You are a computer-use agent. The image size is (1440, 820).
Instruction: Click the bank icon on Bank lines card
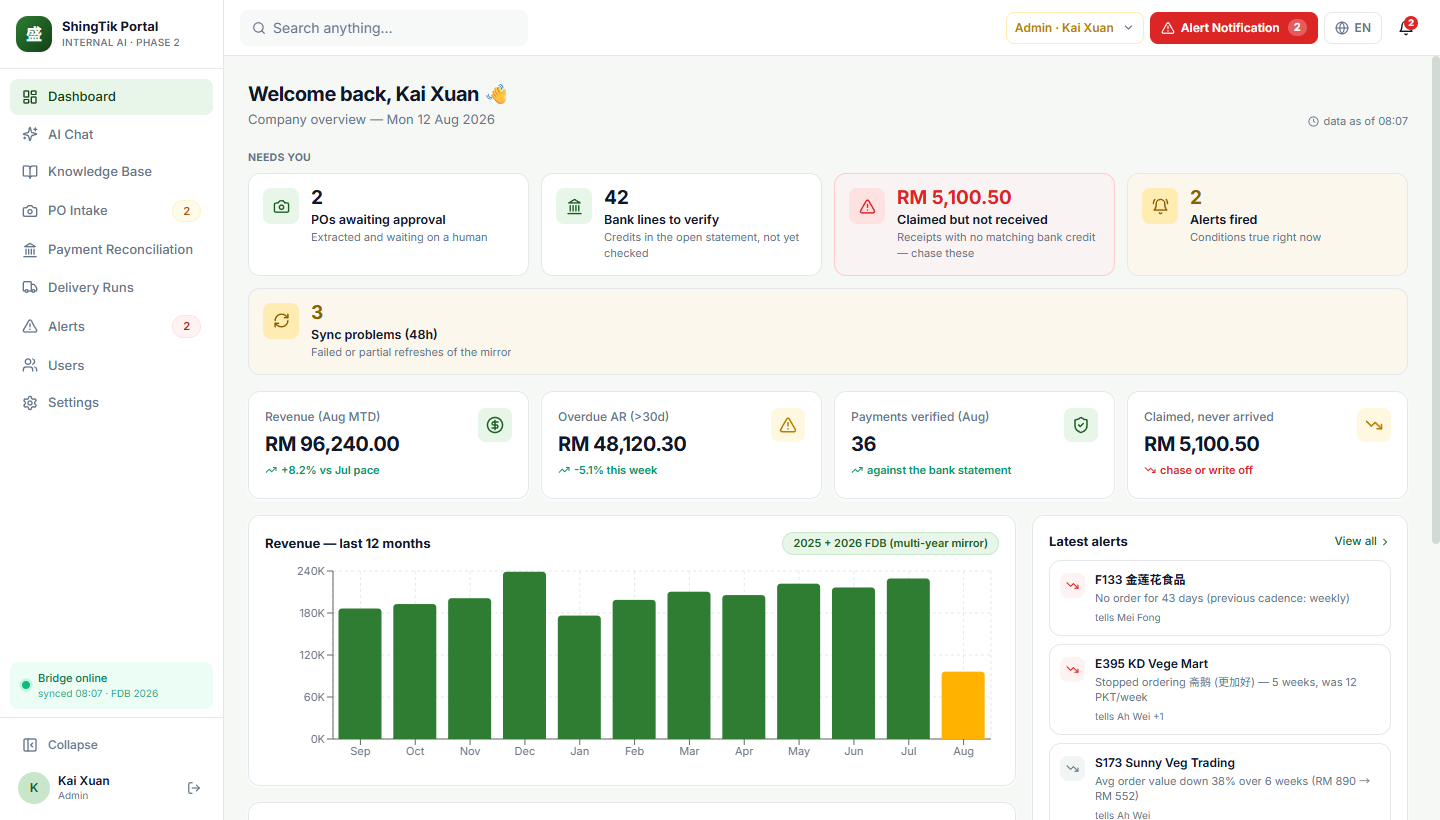[x=574, y=206]
